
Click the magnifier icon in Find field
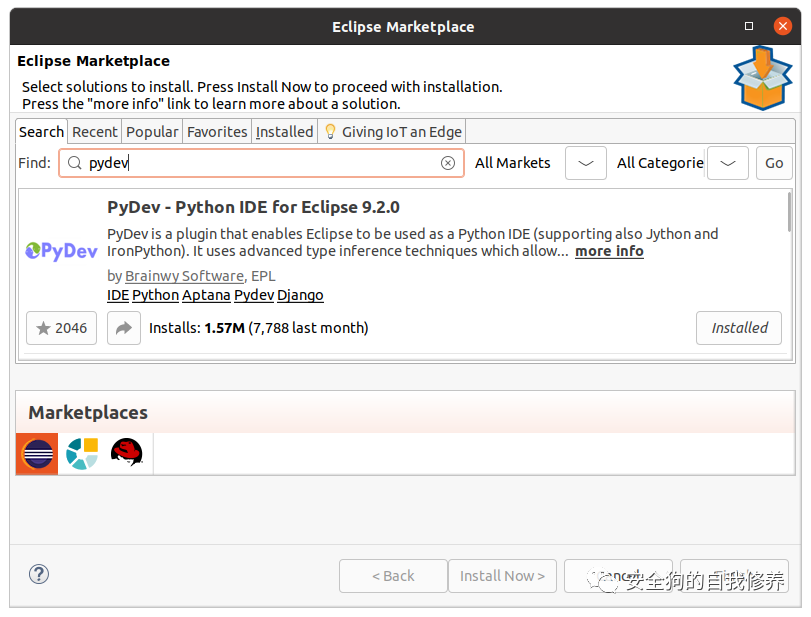74,163
